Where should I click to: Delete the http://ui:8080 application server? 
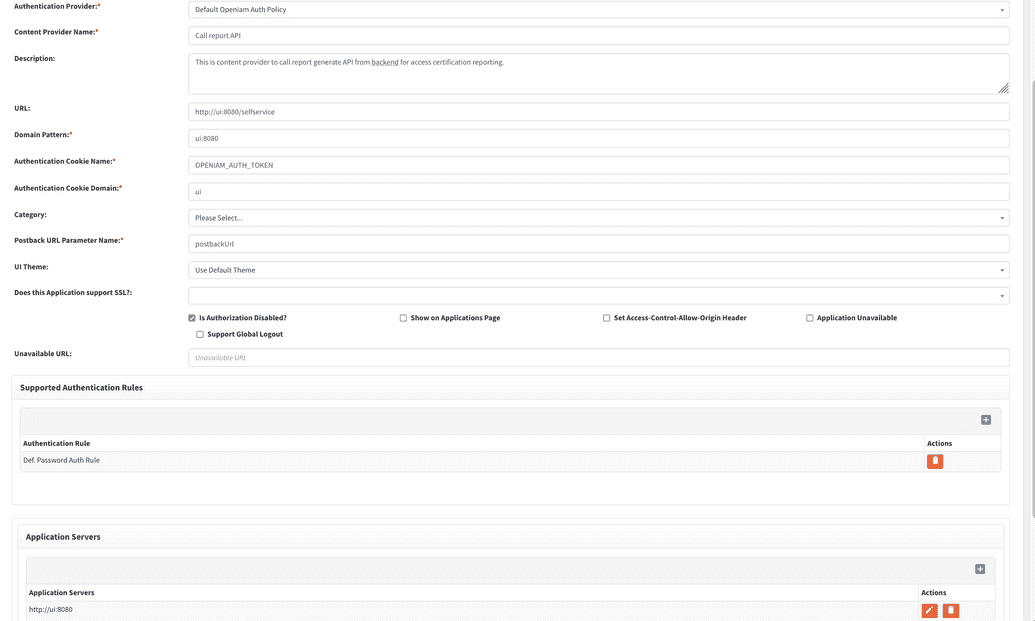[x=950, y=609]
